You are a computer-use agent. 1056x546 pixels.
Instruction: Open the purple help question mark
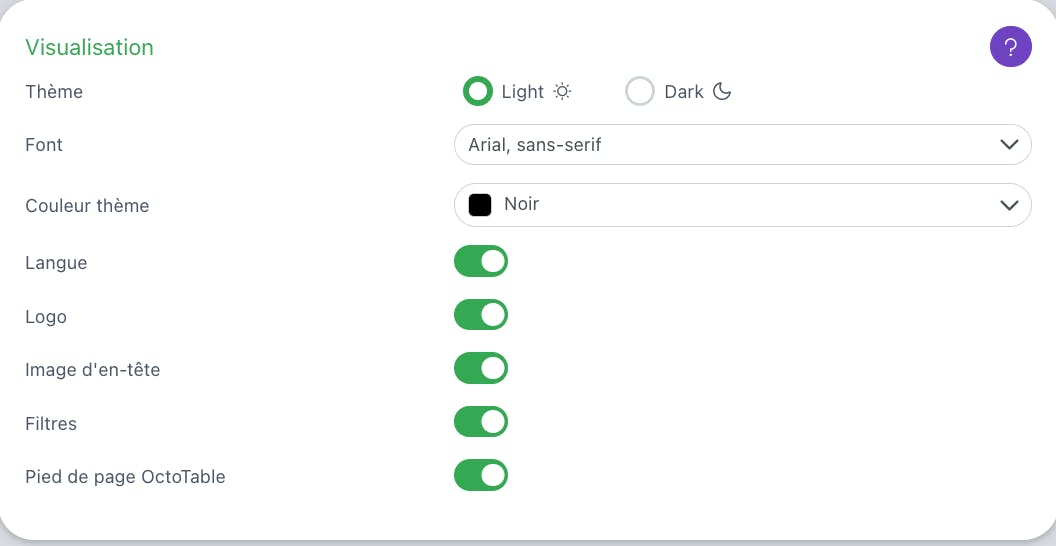point(1010,46)
